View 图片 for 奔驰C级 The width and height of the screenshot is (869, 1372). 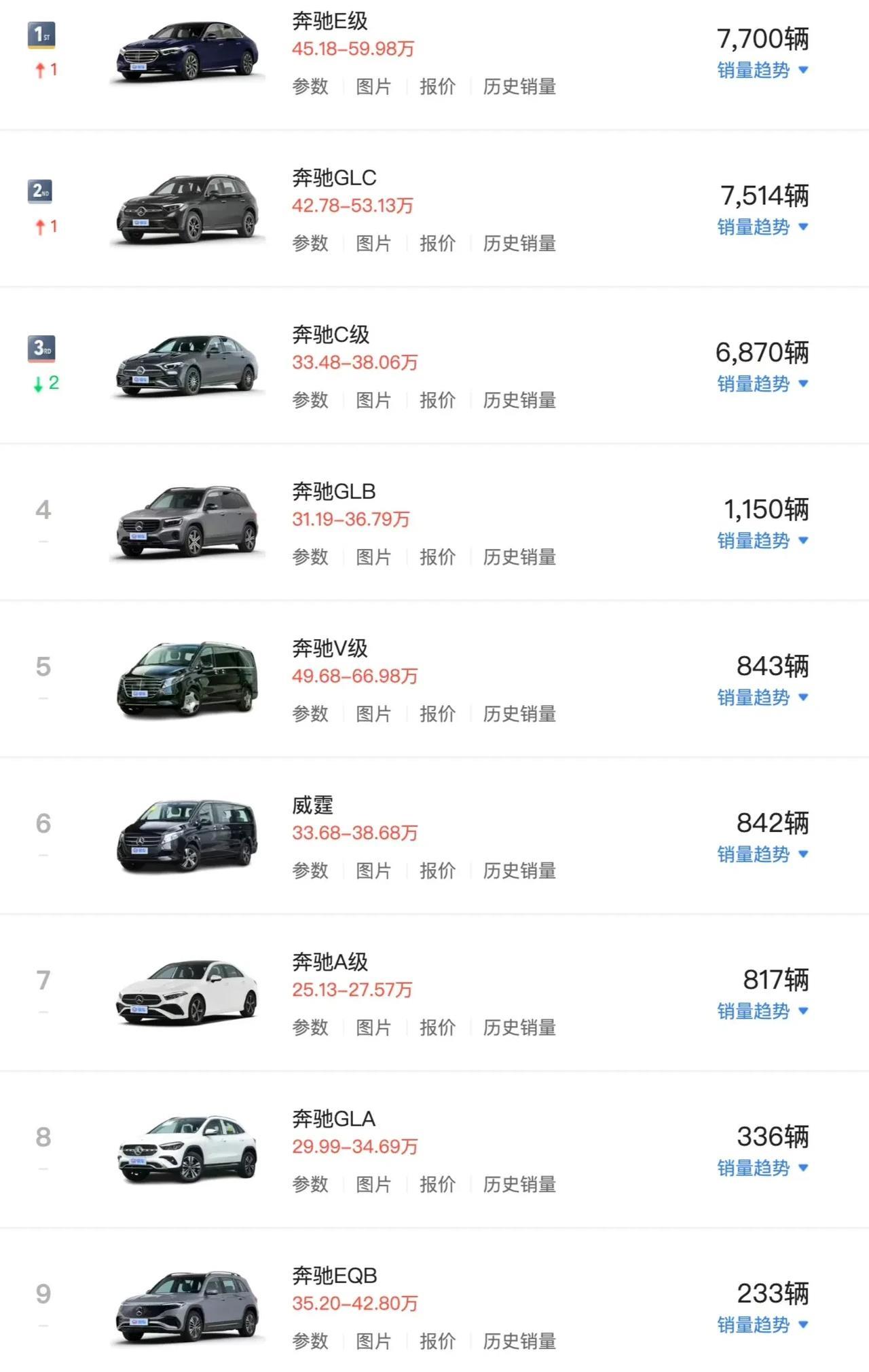coord(373,400)
